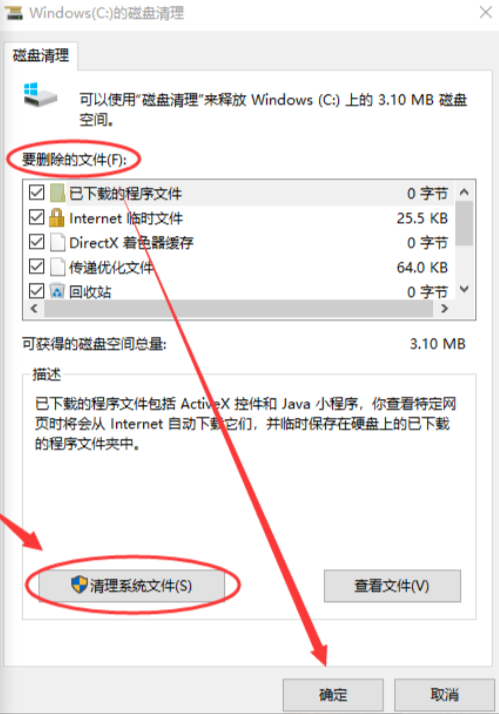The width and height of the screenshot is (499, 714).
Task: Uncheck the 已下载的程序文件 checkbox
Action: [x=36, y=193]
